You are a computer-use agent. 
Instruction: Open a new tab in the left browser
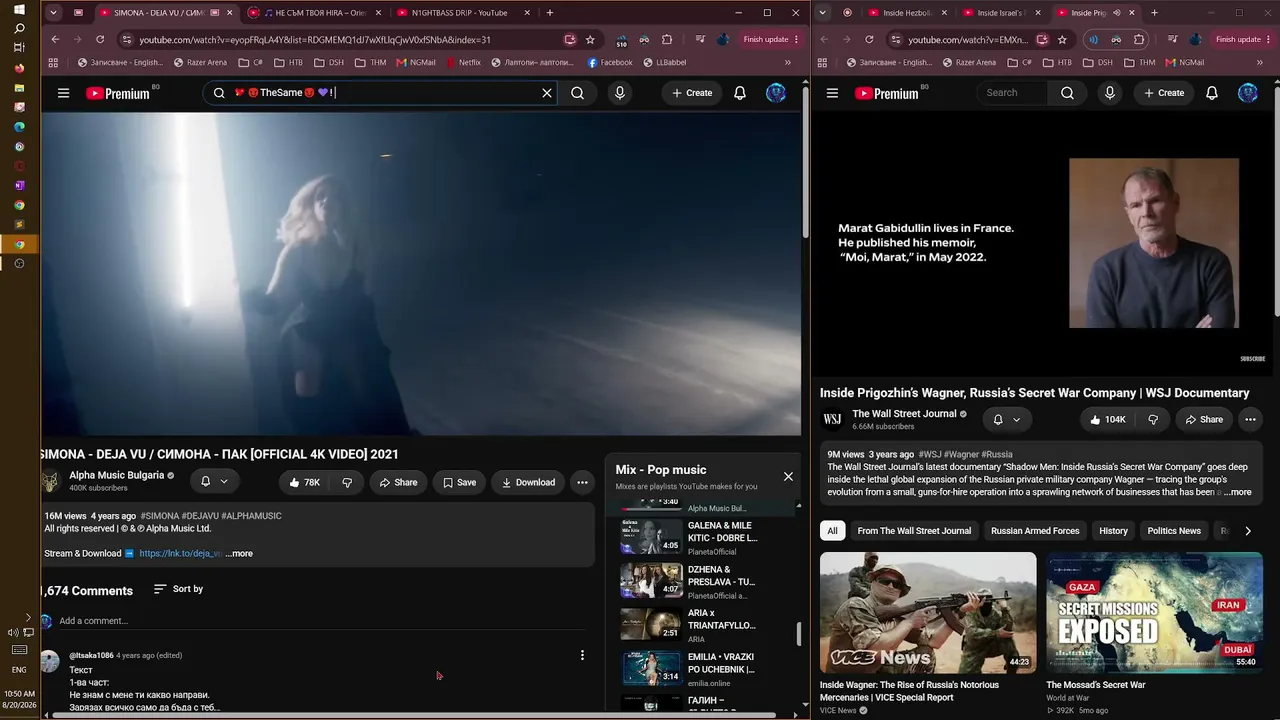coord(550,13)
